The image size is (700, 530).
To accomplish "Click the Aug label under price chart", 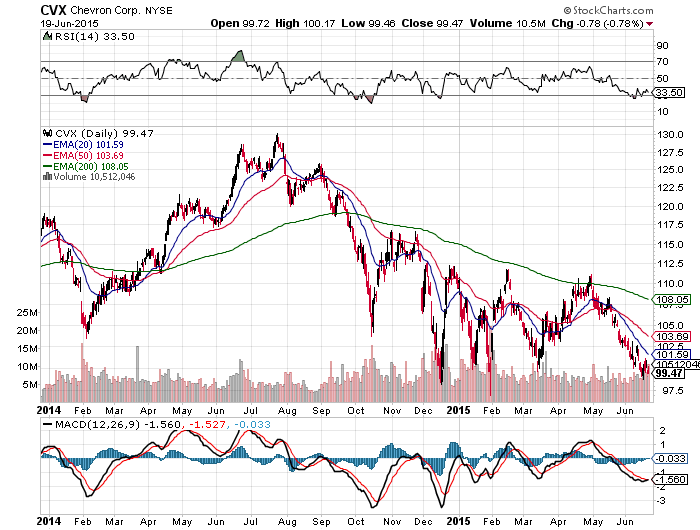I will pos(287,411).
